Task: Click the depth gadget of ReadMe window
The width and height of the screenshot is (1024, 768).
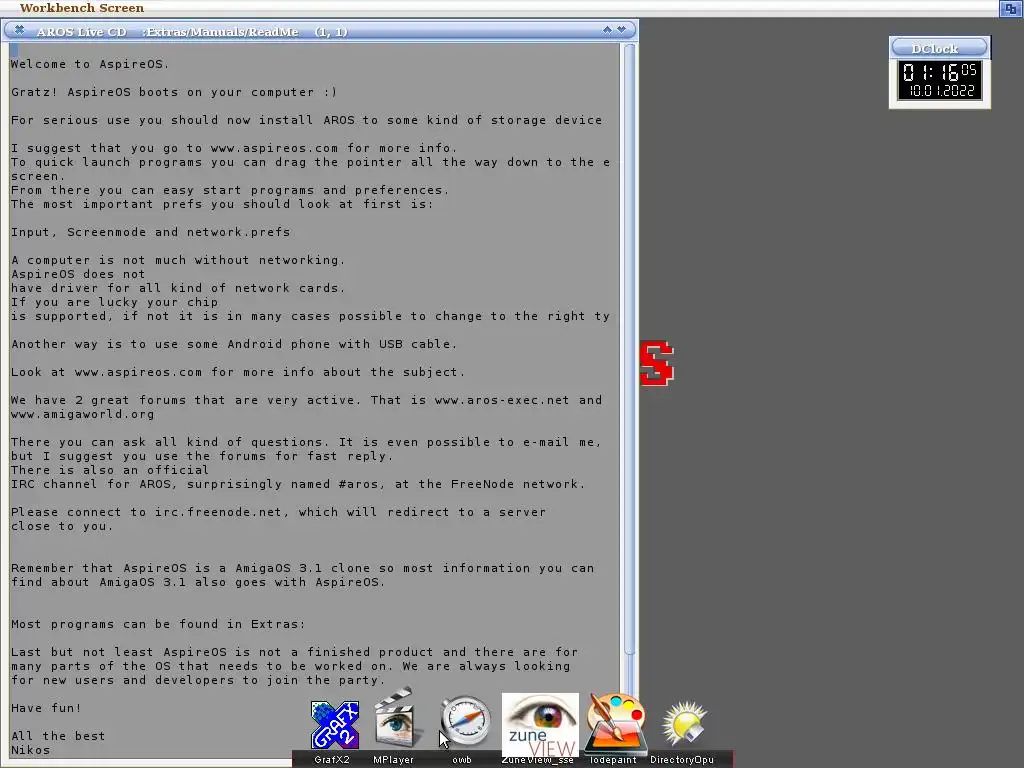Action: click(622, 30)
